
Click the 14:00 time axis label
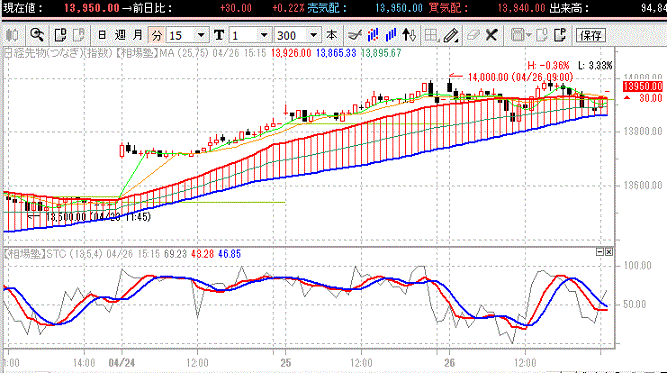click(x=84, y=363)
